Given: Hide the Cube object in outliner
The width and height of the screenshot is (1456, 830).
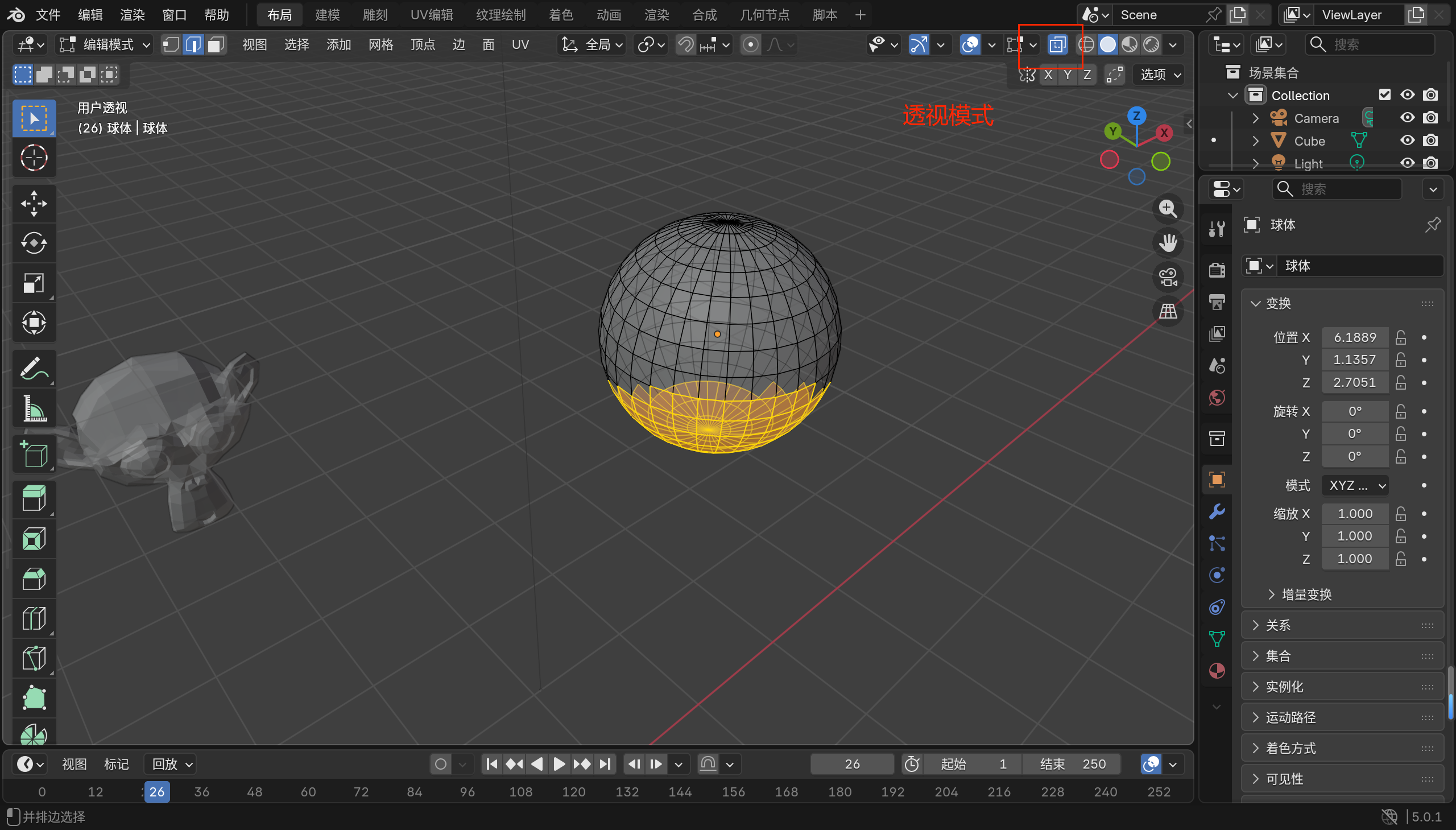Looking at the screenshot, I should click(1407, 141).
